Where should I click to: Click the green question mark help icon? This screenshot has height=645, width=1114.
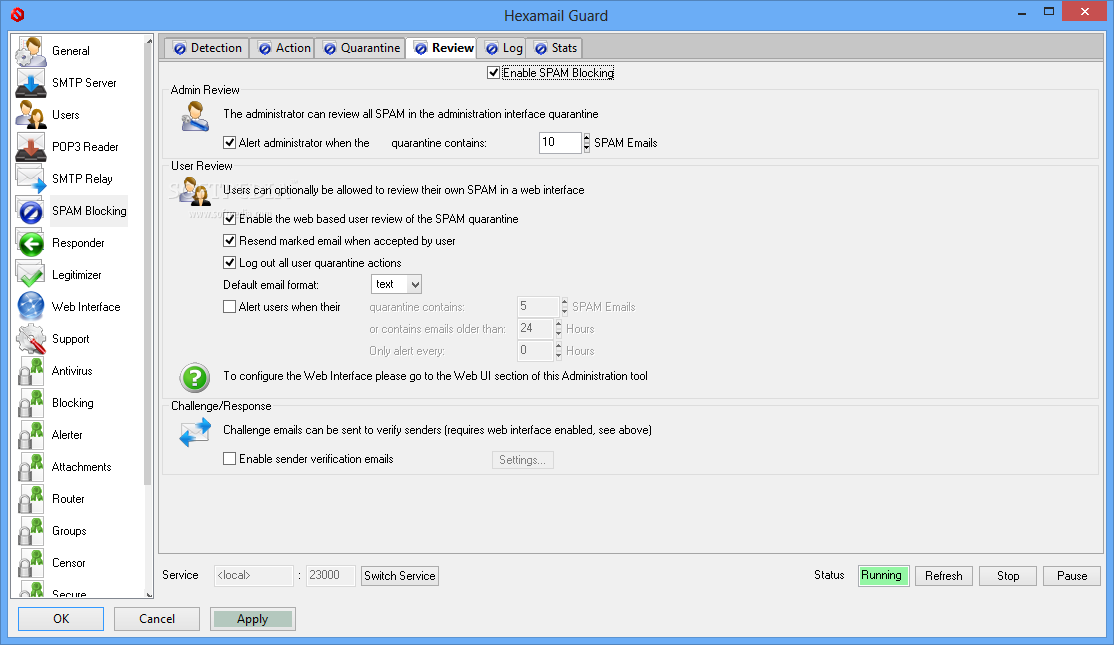(195, 378)
